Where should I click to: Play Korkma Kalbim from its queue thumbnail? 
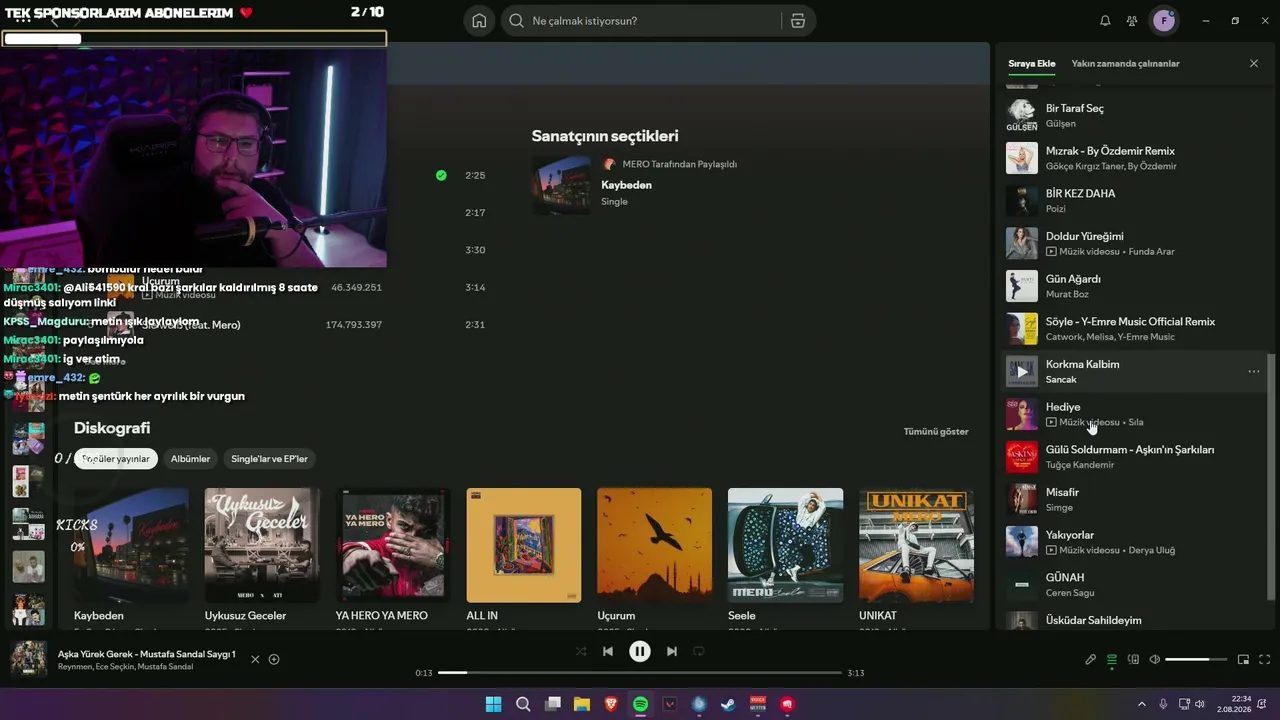tap(1022, 371)
